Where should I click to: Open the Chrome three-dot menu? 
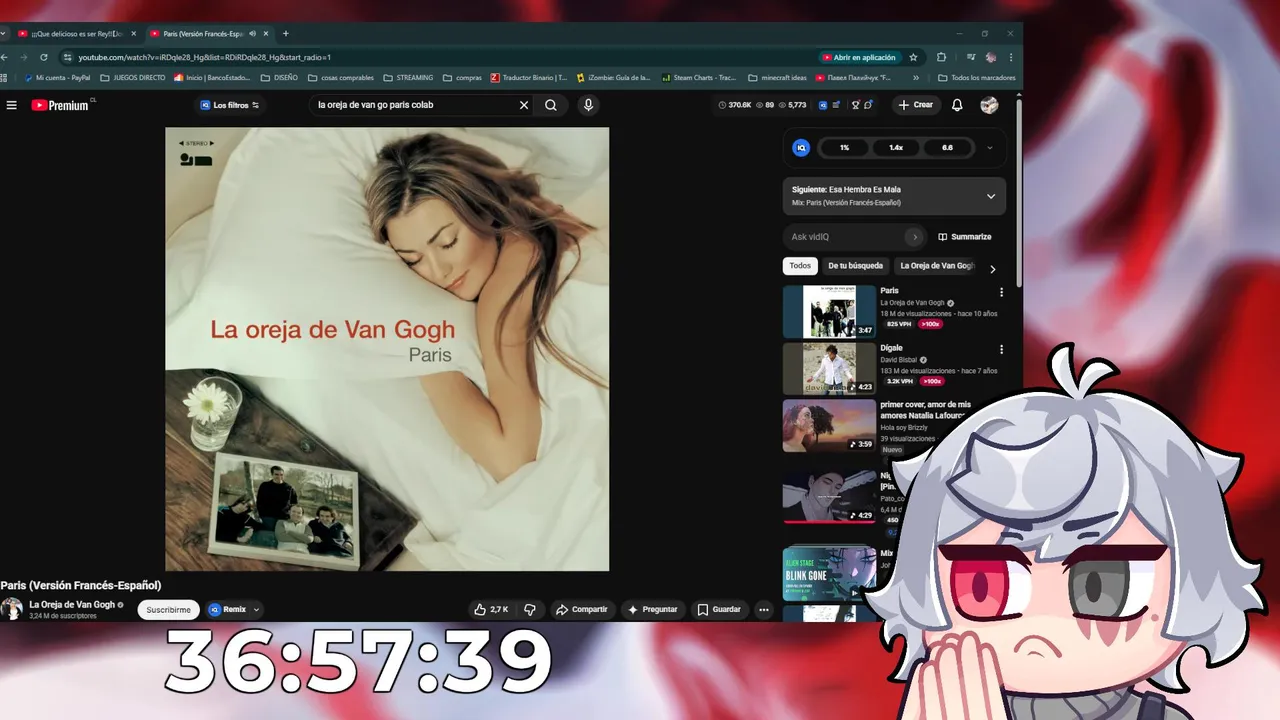(1011, 57)
